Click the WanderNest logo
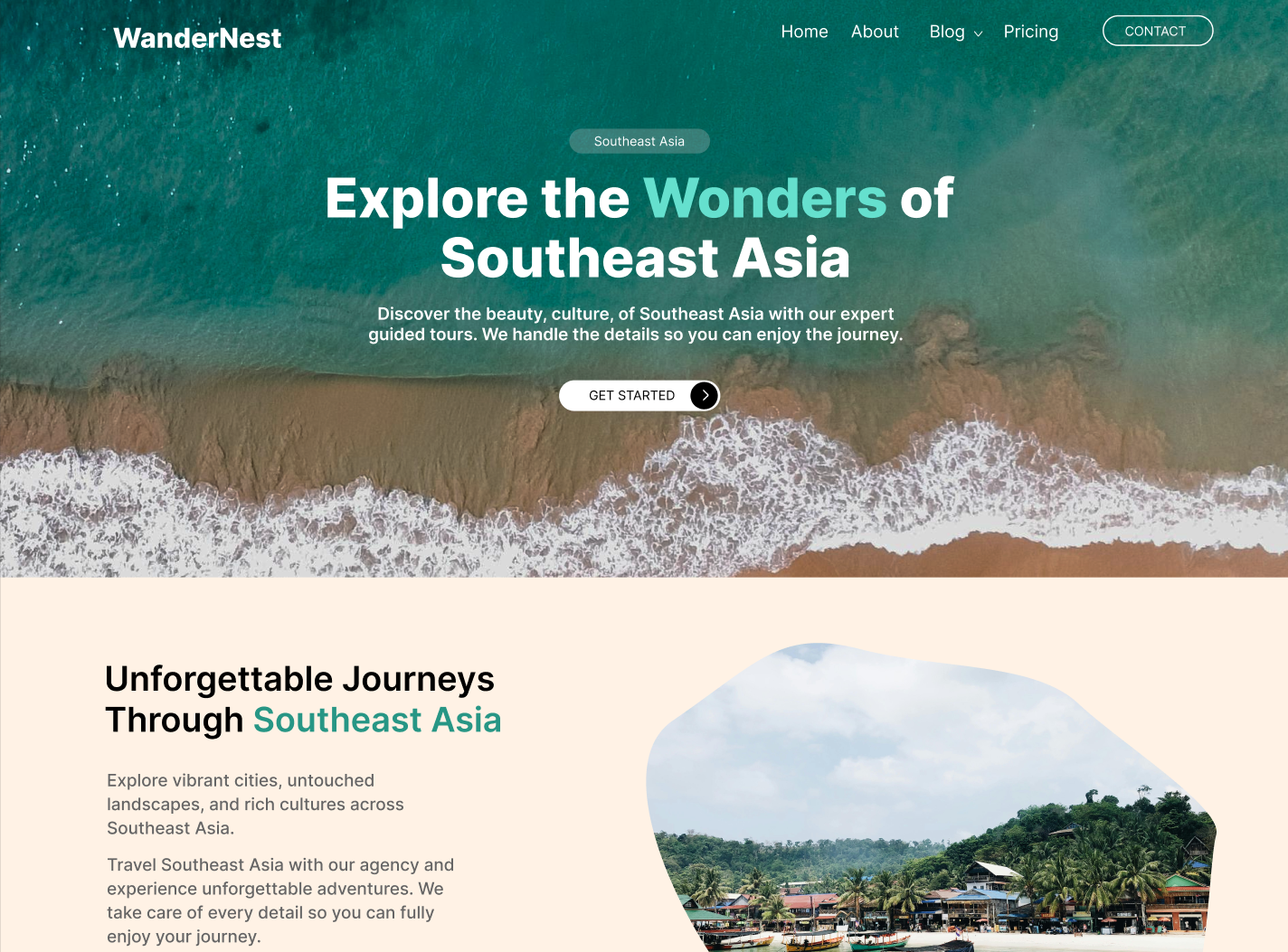 (x=197, y=38)
